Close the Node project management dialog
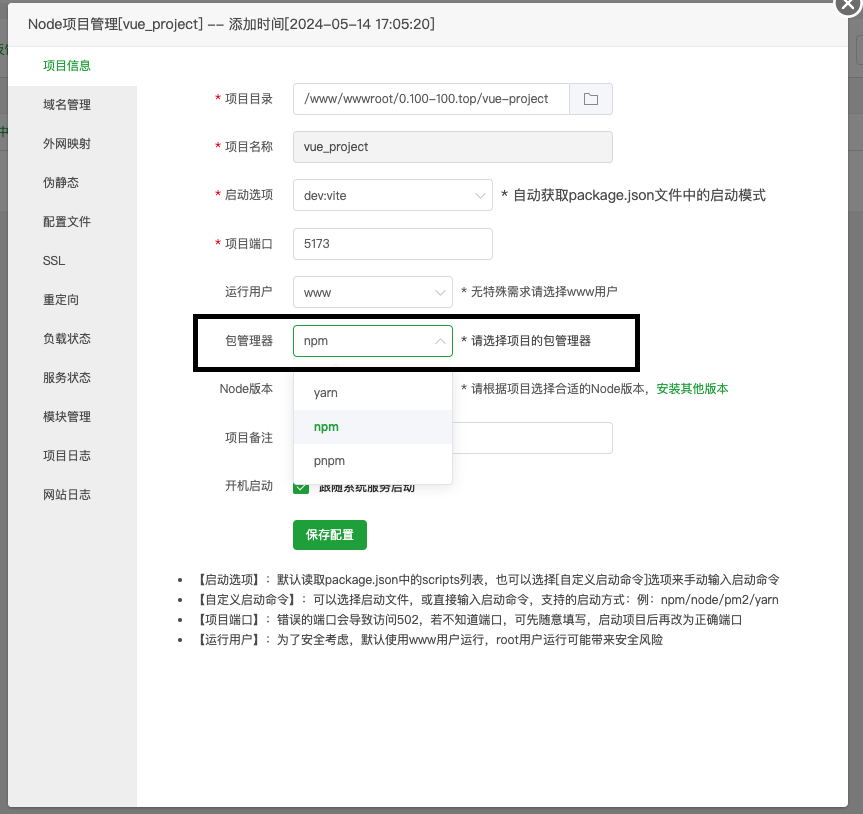This screenshot has height=814, width=863. click(848, 6)
